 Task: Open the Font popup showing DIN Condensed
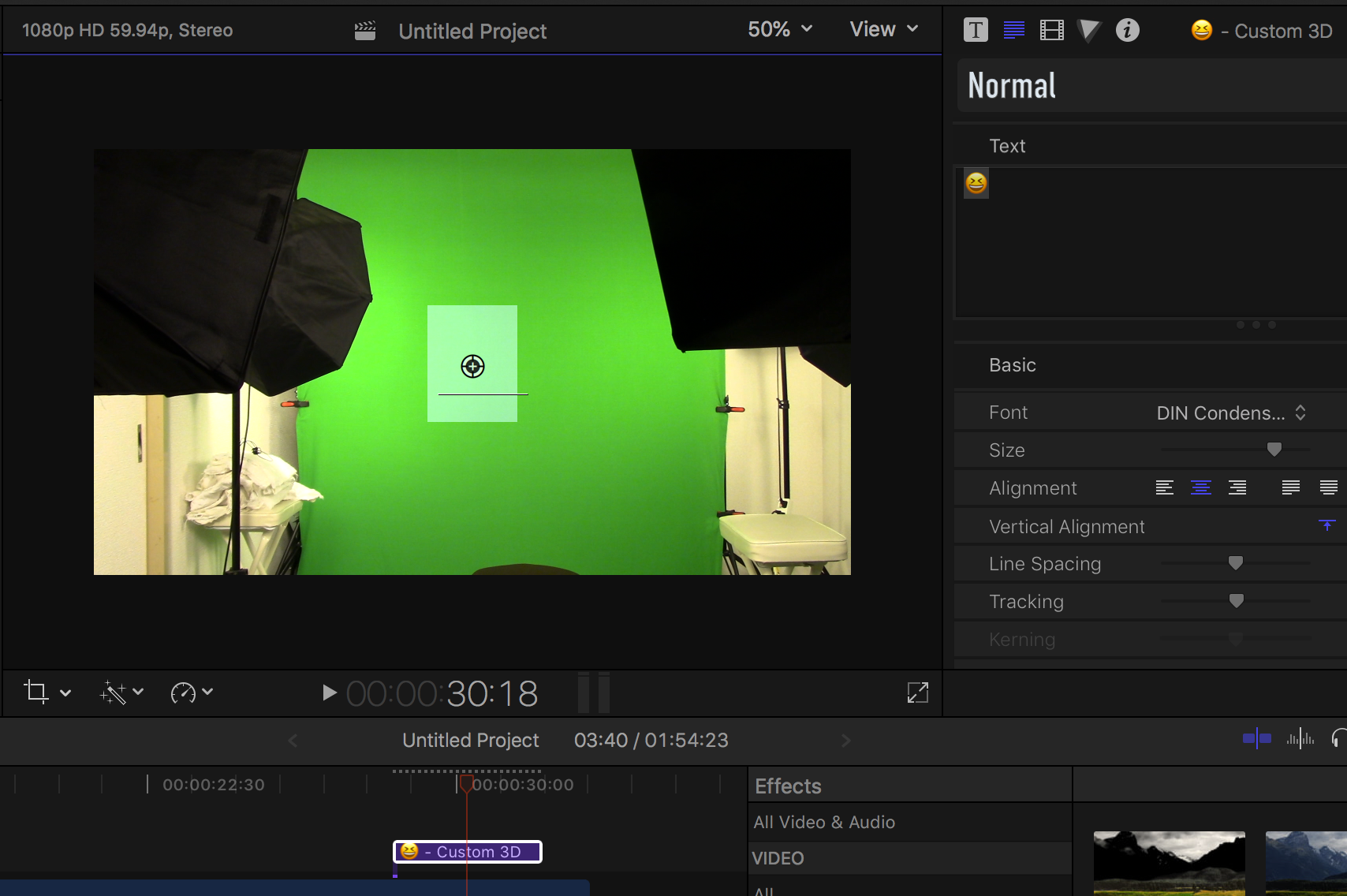tap(1230, 413)
